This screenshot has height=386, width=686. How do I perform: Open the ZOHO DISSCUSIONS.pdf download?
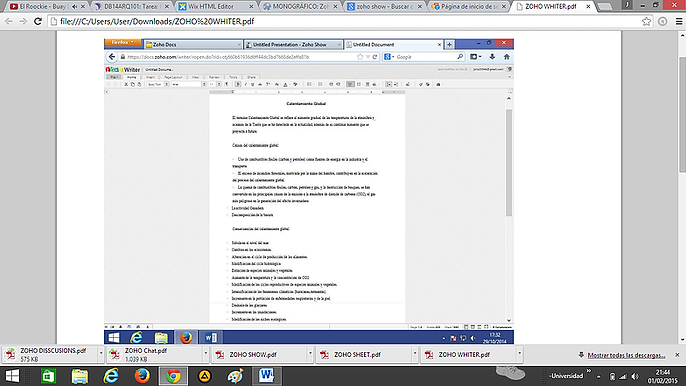tap(50, 354)
